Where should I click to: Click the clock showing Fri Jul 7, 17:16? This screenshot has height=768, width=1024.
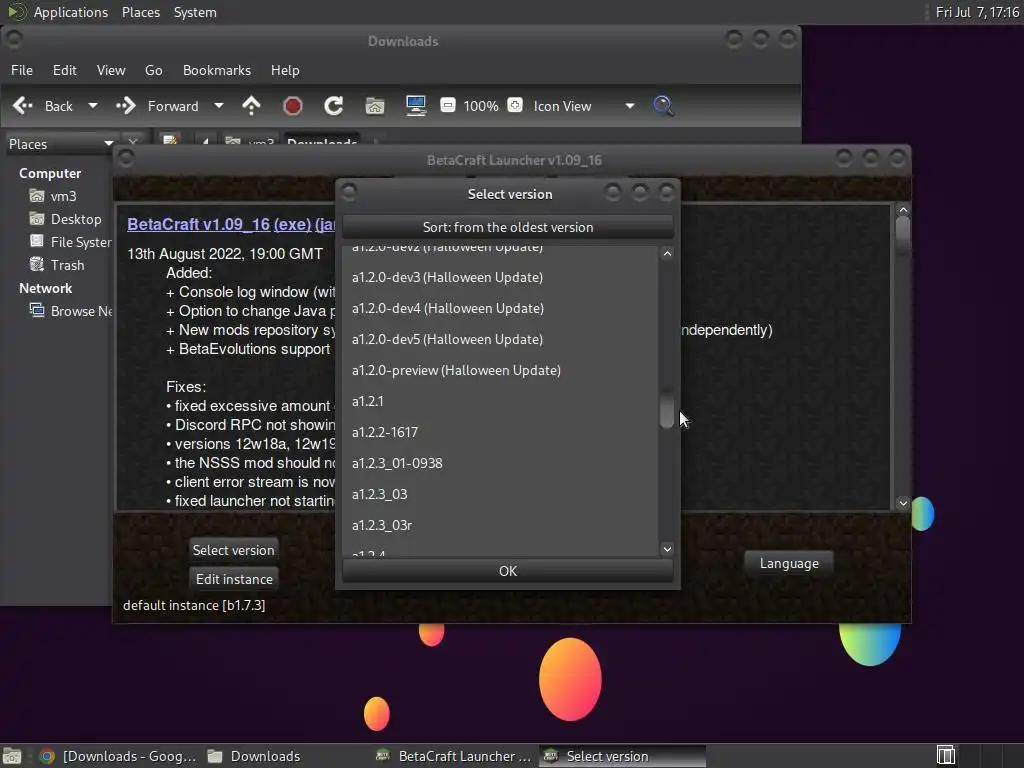coord(977,12)
